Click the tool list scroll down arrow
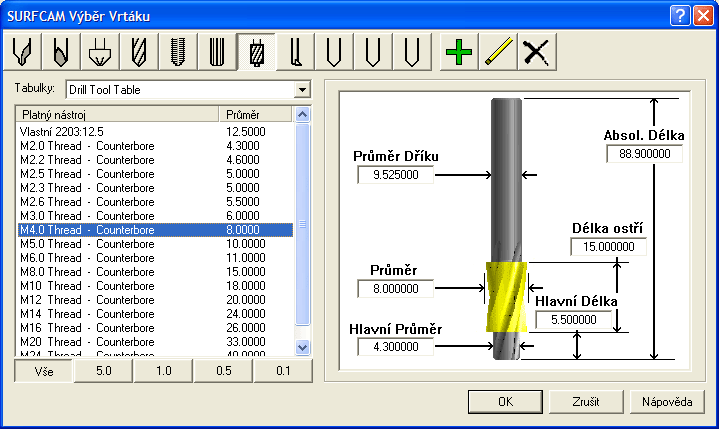Screen dimensions: 719x429 click(302, 347)
